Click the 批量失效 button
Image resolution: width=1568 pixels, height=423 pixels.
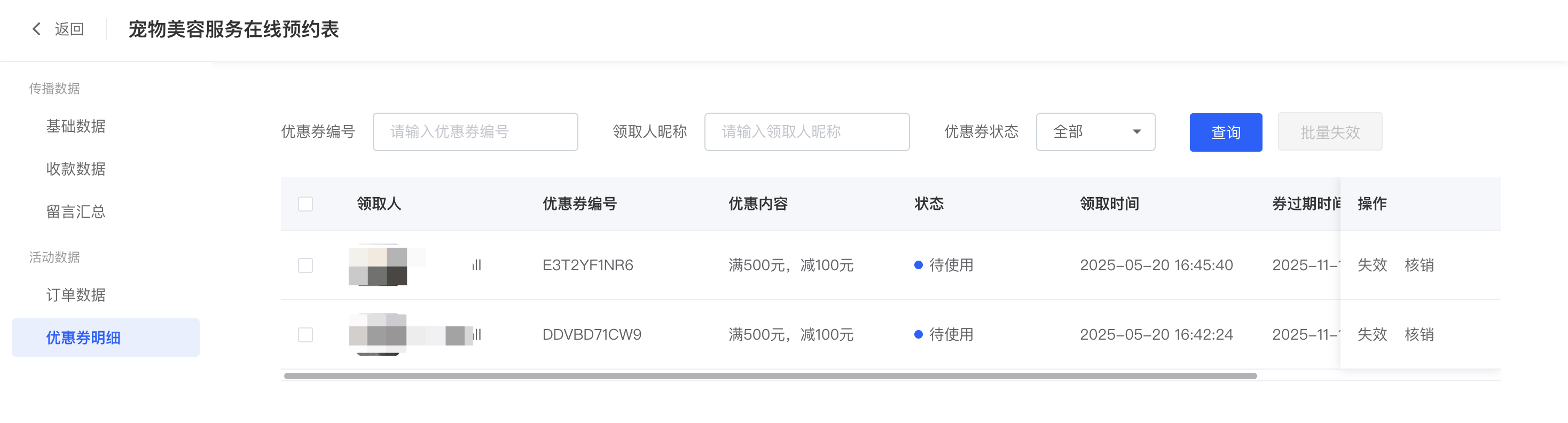pos(1329,132)
